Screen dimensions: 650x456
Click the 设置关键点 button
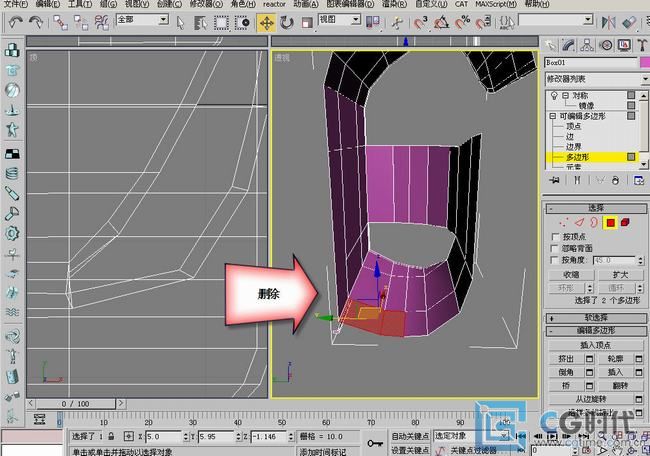[x=410, y=450]
